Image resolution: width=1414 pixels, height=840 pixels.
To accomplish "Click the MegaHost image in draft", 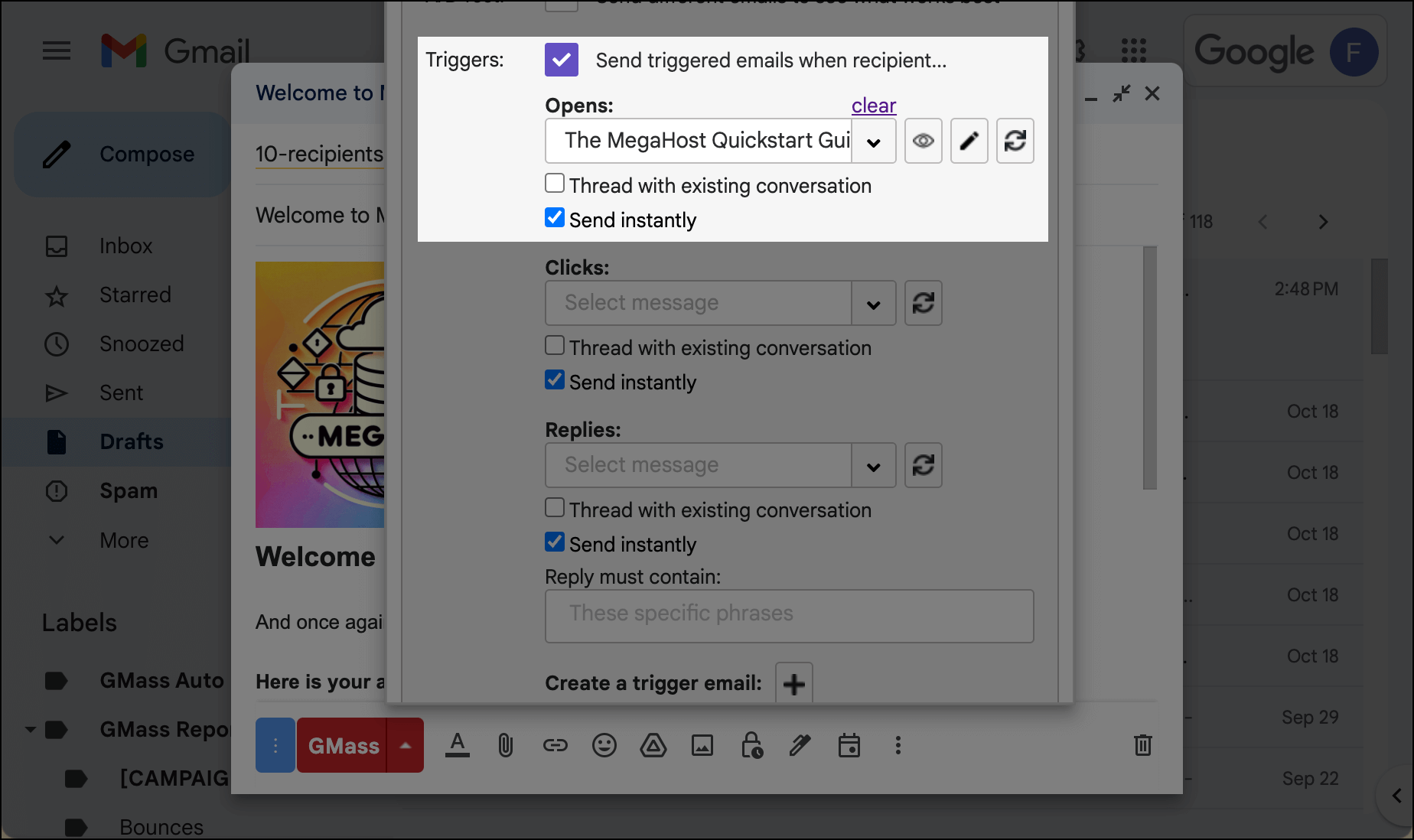I will tap(320, 395).
